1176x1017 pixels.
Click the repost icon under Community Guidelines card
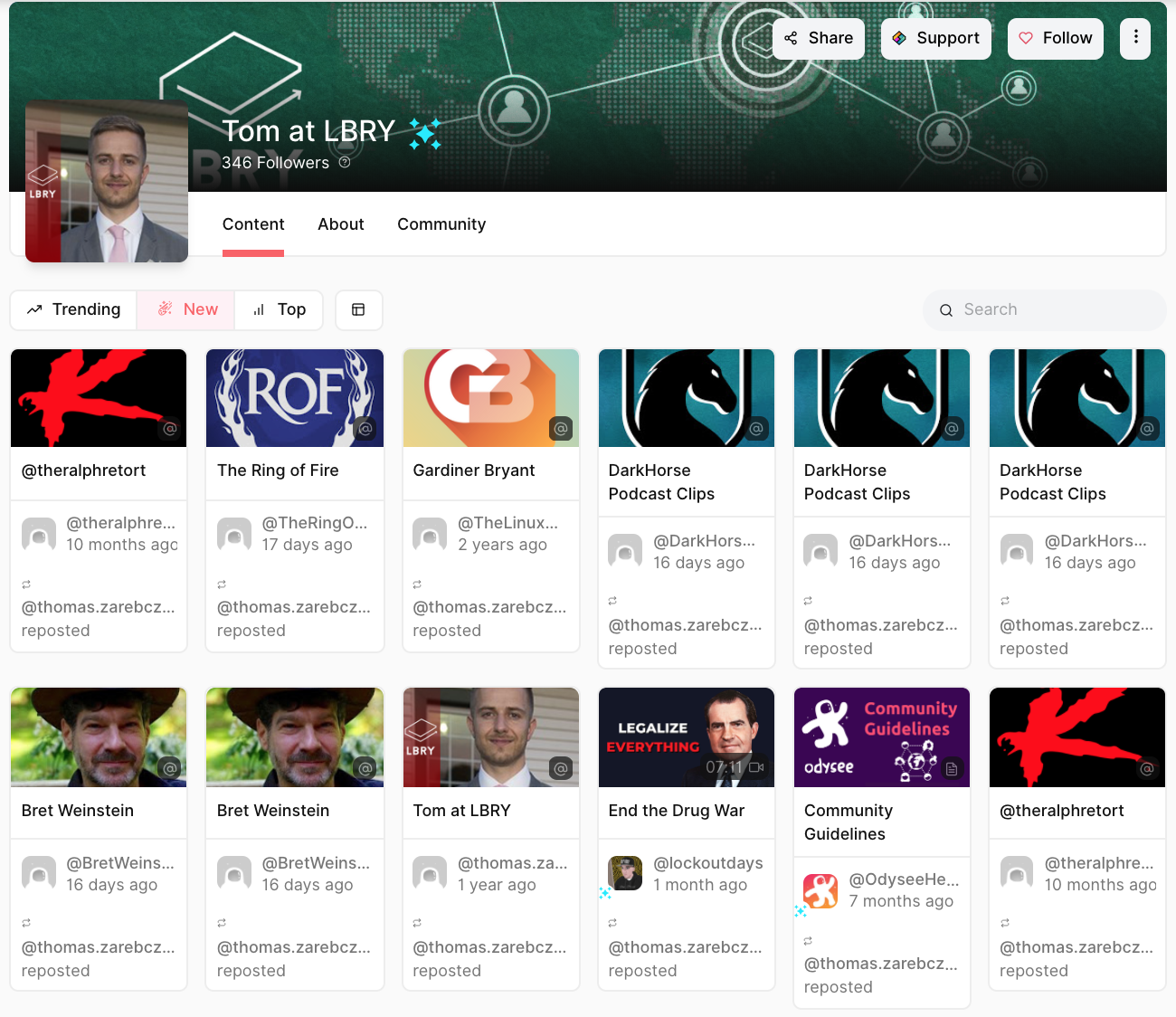pyautogui.click(x=808, y=941)
